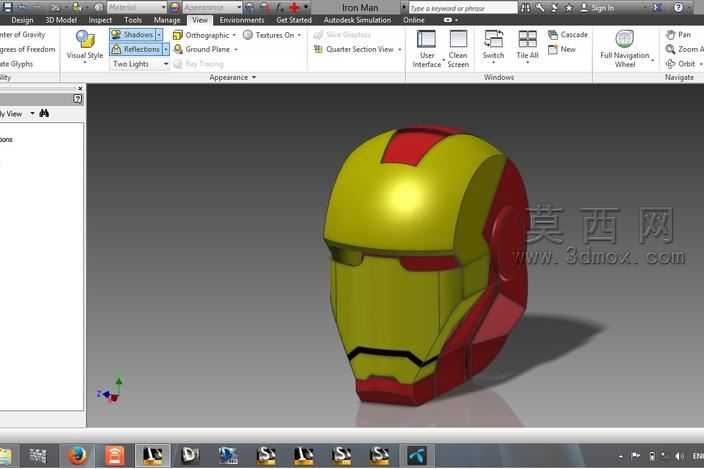Switch to the Environments tab
704x469 pixels.
tap(242, 20)
